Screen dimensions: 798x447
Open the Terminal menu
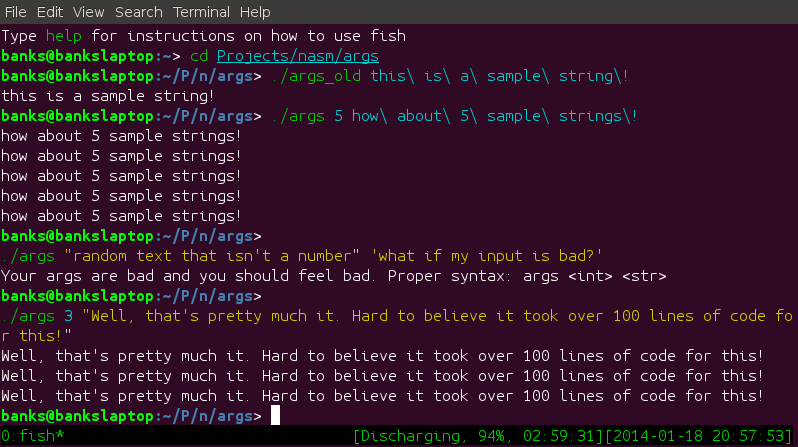point(201,12)
